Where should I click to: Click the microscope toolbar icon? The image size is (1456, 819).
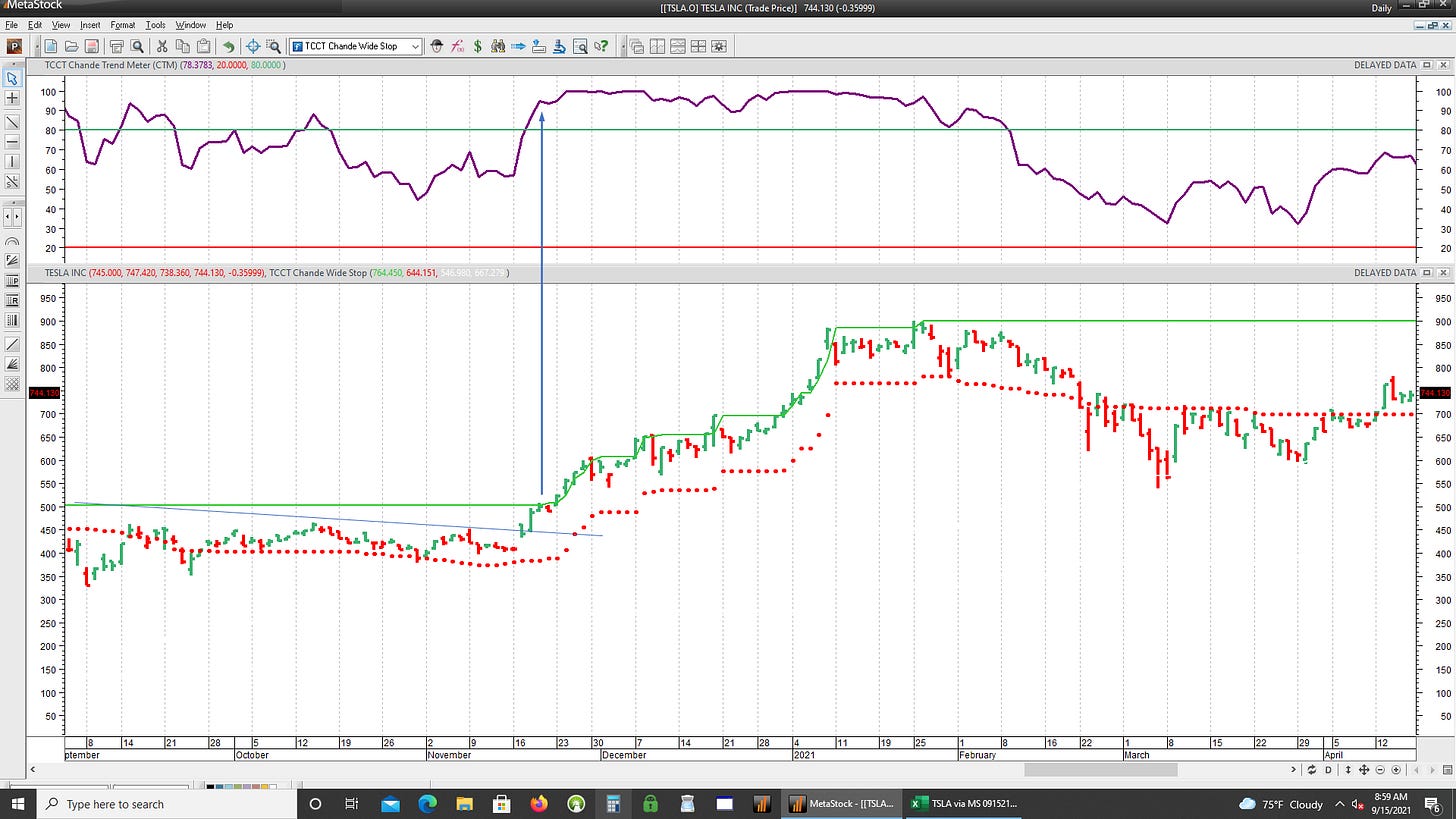pos(559,46)
